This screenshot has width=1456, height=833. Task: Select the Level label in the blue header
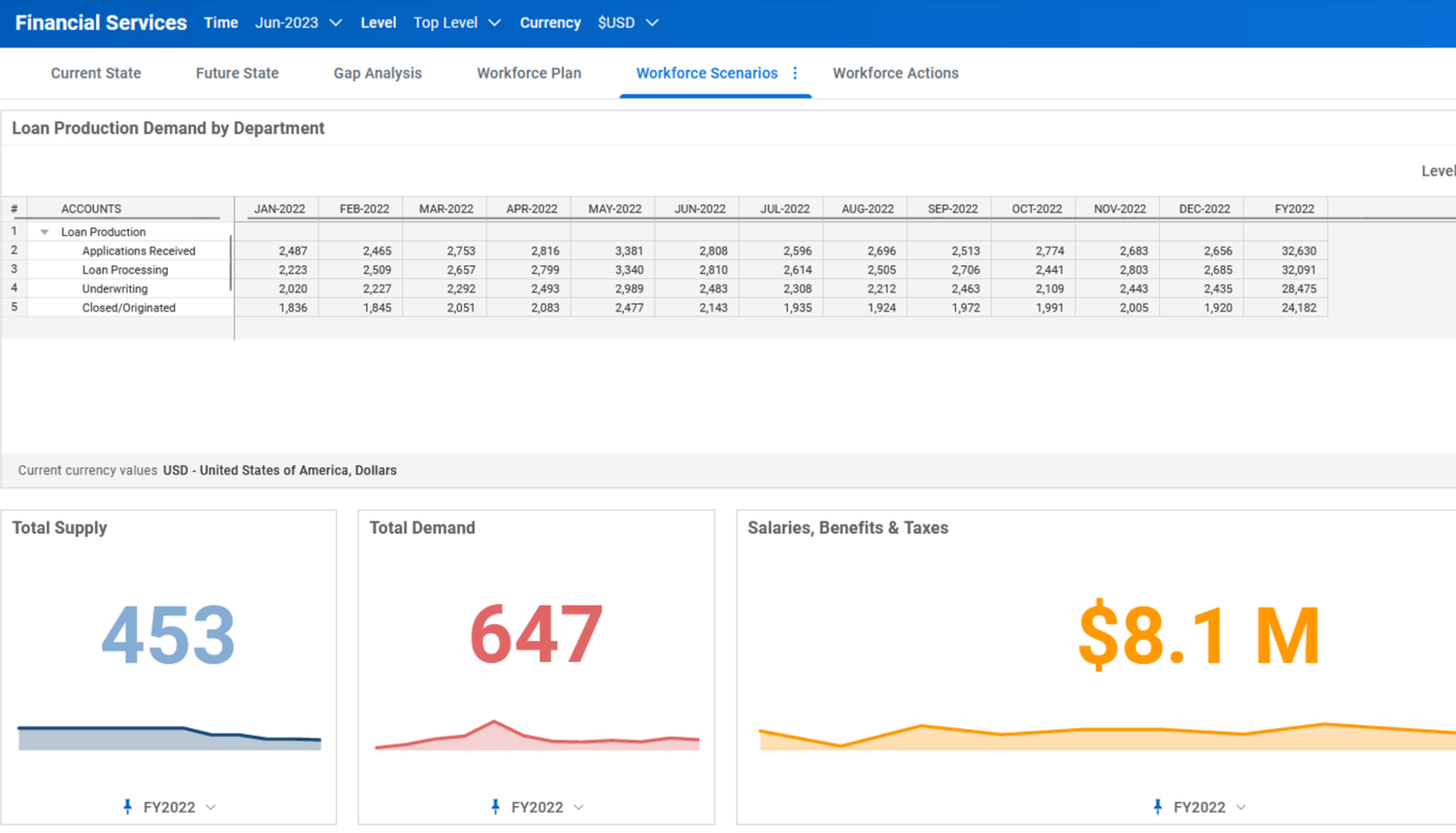[378, 22]
